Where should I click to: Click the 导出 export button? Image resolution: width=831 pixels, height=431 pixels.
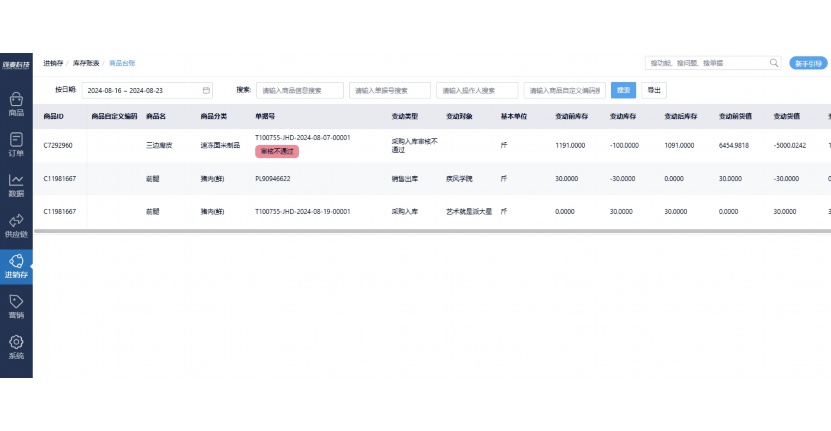click(x=654, y=90)
